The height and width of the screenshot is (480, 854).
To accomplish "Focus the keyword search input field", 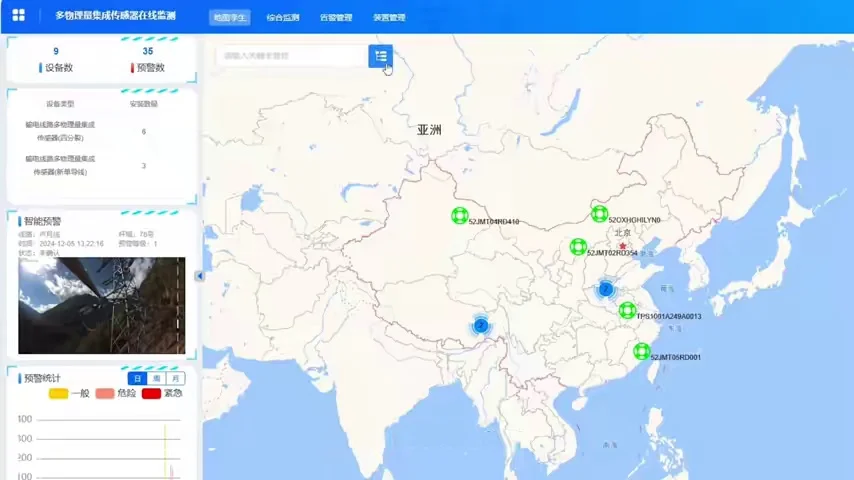I will click(292, 56).
